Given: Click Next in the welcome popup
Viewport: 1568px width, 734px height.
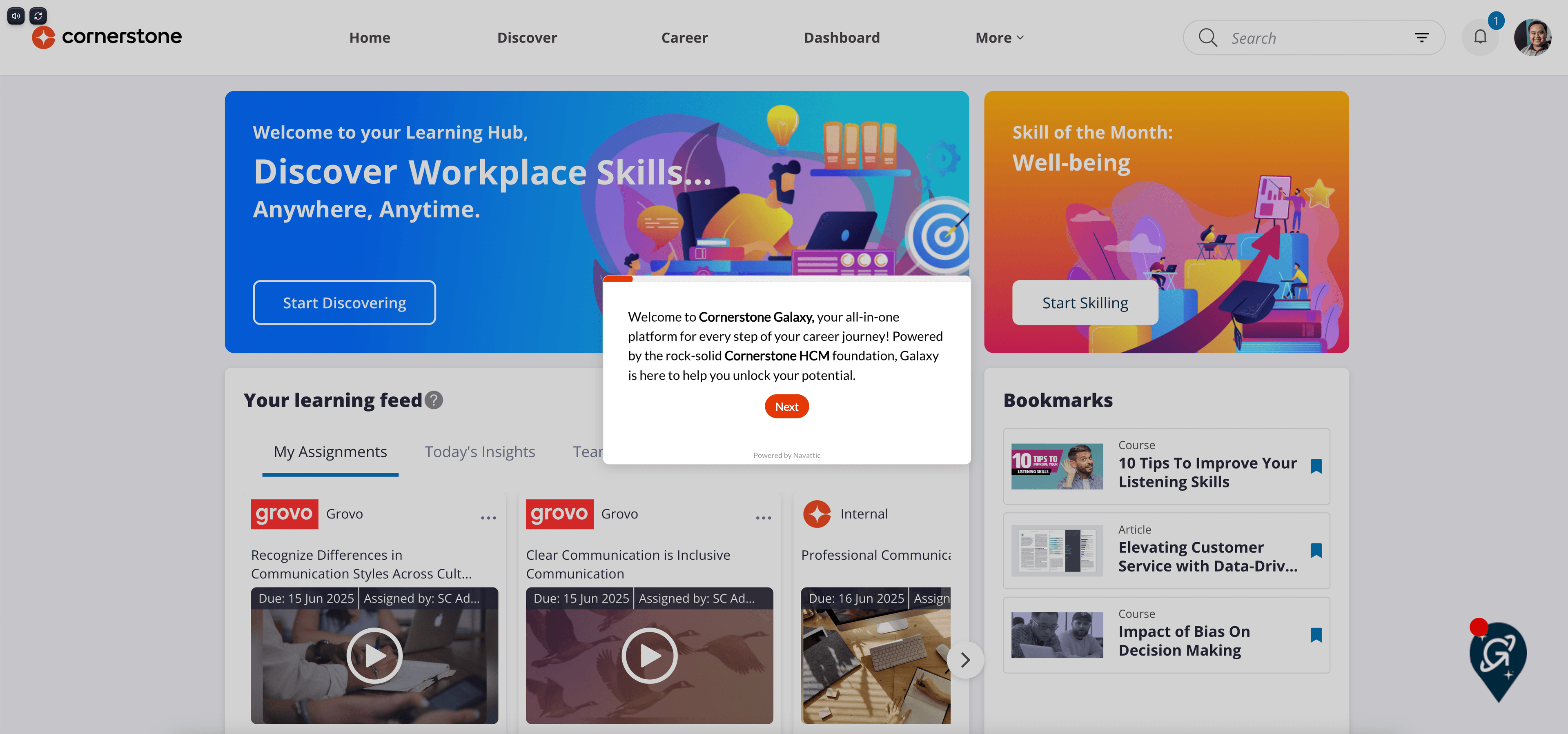Looking at the screenshot, I should (786, 407).
